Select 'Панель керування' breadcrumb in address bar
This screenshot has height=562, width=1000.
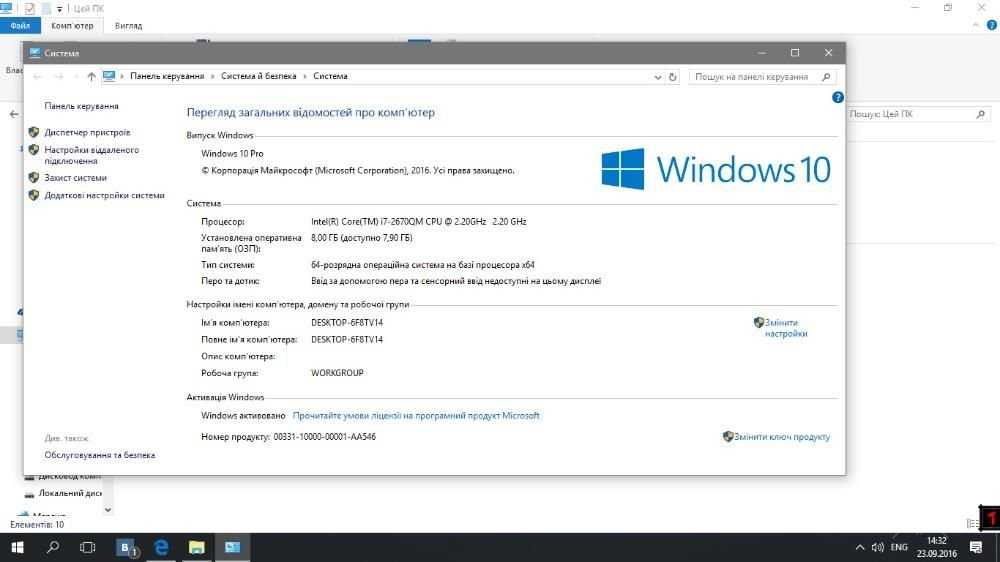point(167,76)
